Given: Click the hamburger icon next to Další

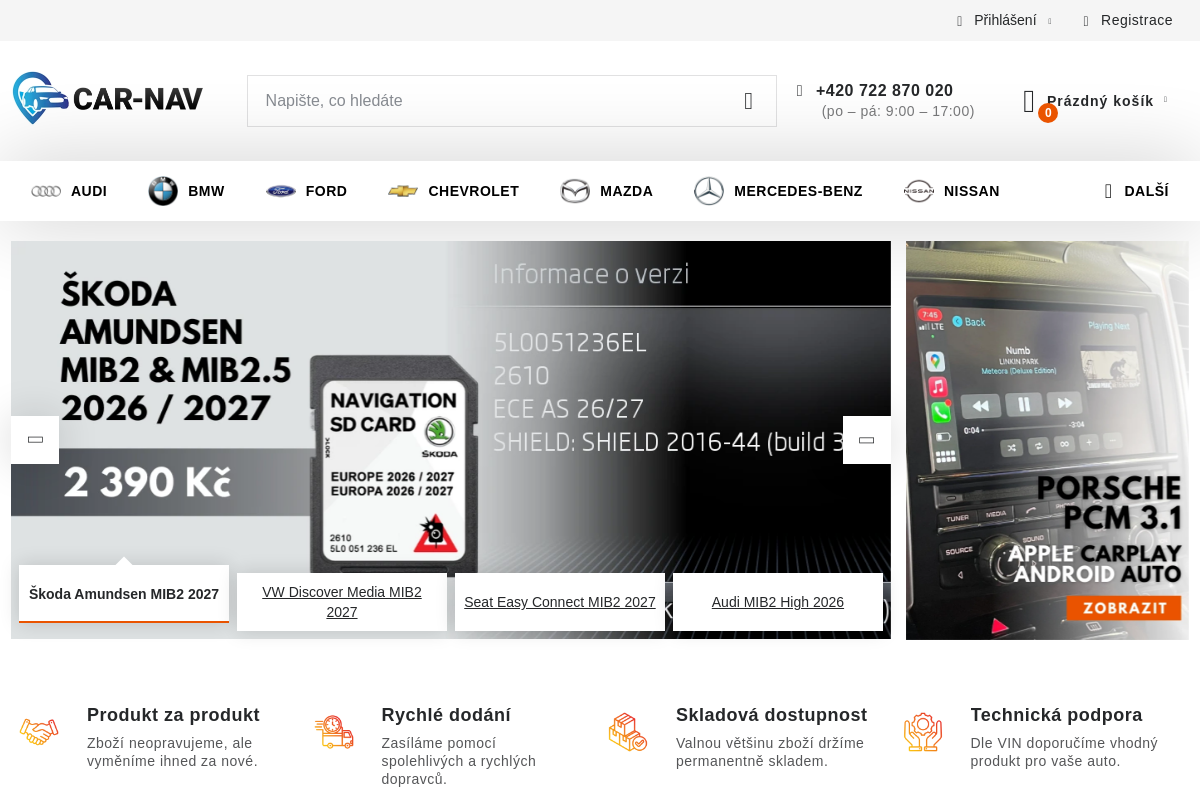Looking at the screenshot, I should (x=1108, y=191).
